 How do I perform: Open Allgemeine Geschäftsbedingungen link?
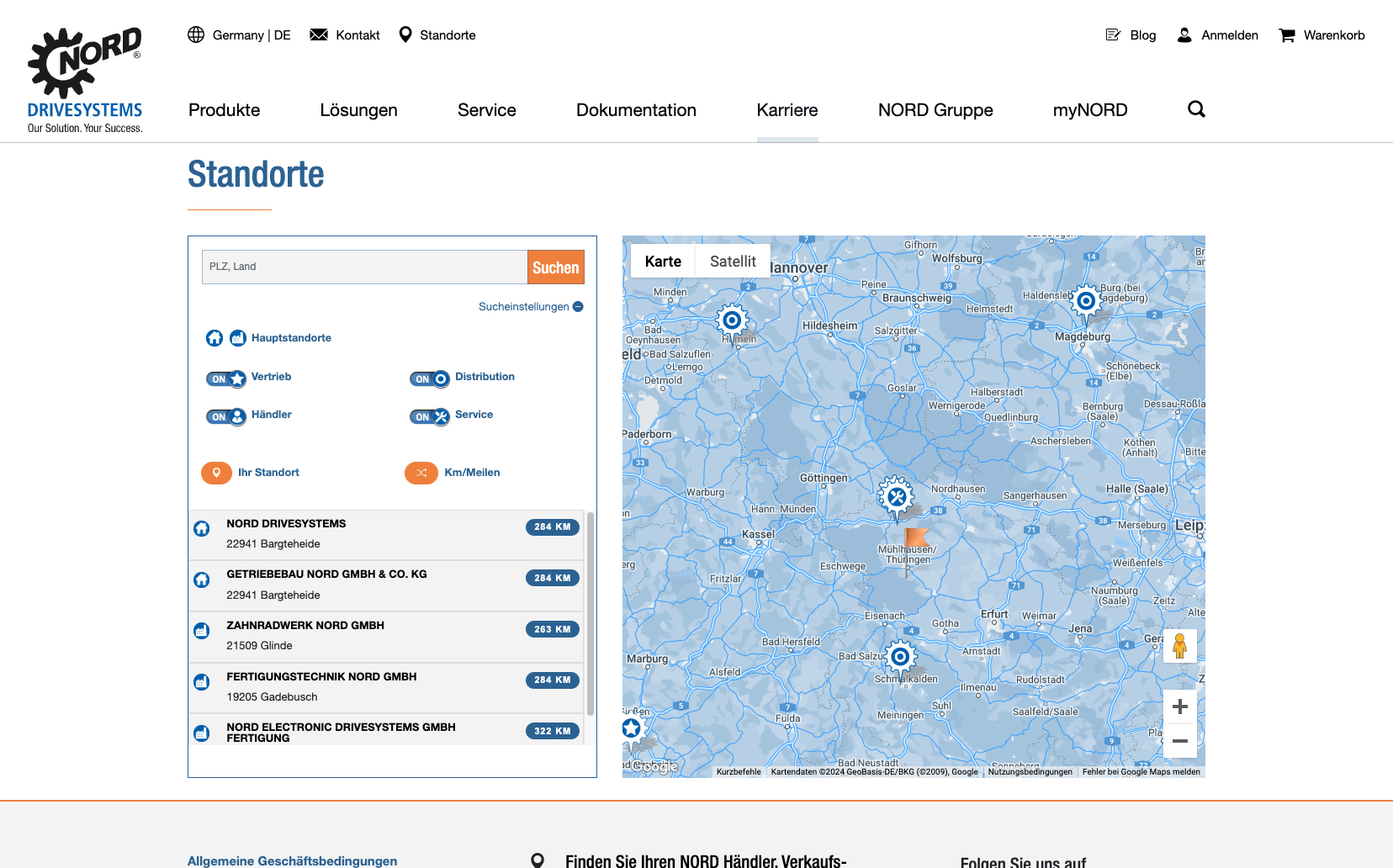(x=292, y=860)
